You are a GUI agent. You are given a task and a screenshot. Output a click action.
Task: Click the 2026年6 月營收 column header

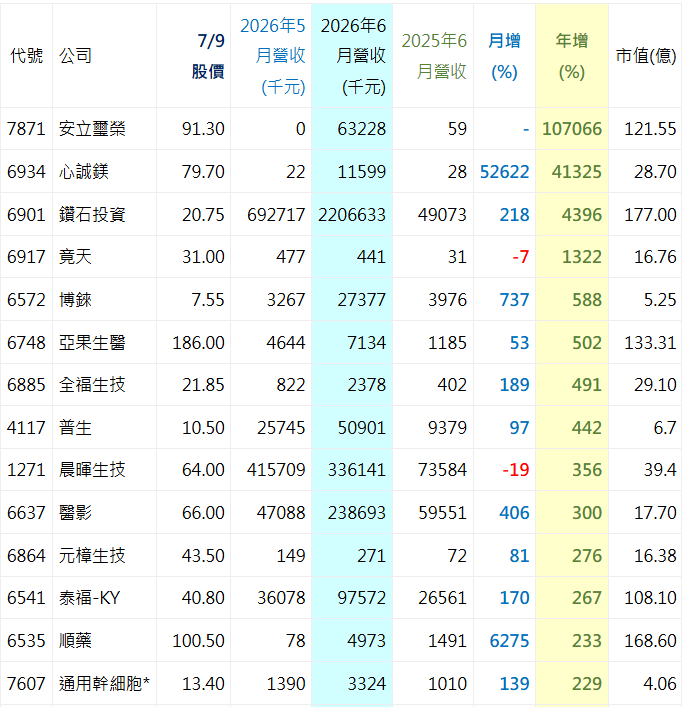pyautogui.click(x=353, y=56)
